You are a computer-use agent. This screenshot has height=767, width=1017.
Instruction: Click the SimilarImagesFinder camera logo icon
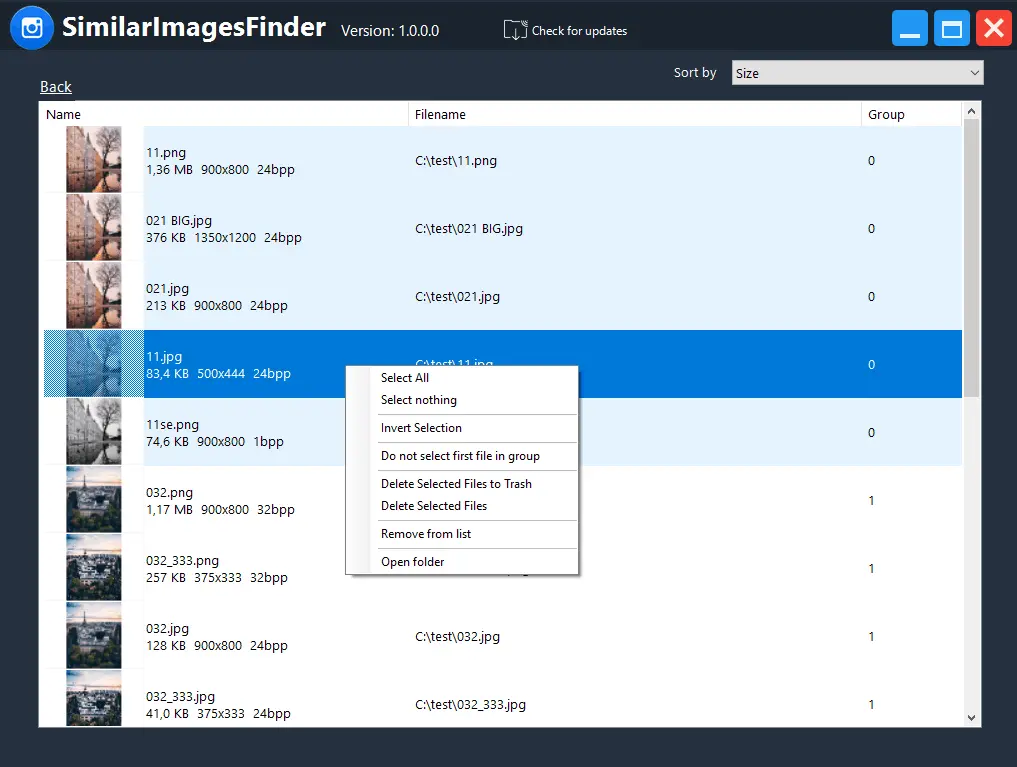tap(32, 28)
